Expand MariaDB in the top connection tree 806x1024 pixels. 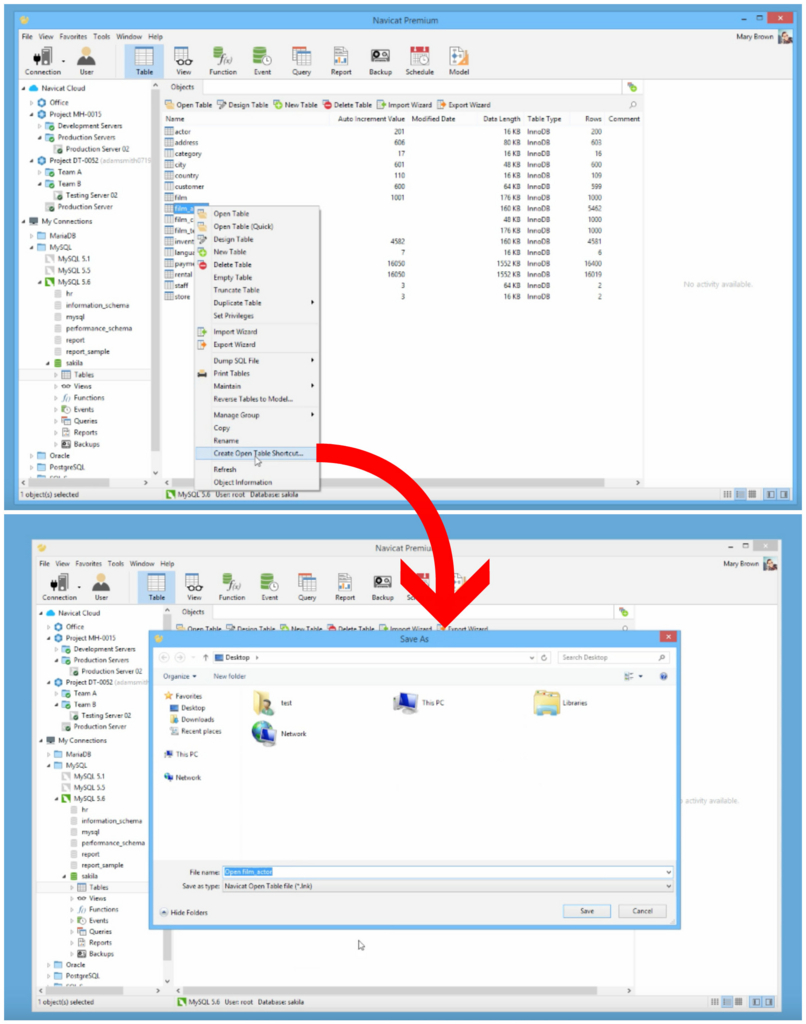[31, 236]
